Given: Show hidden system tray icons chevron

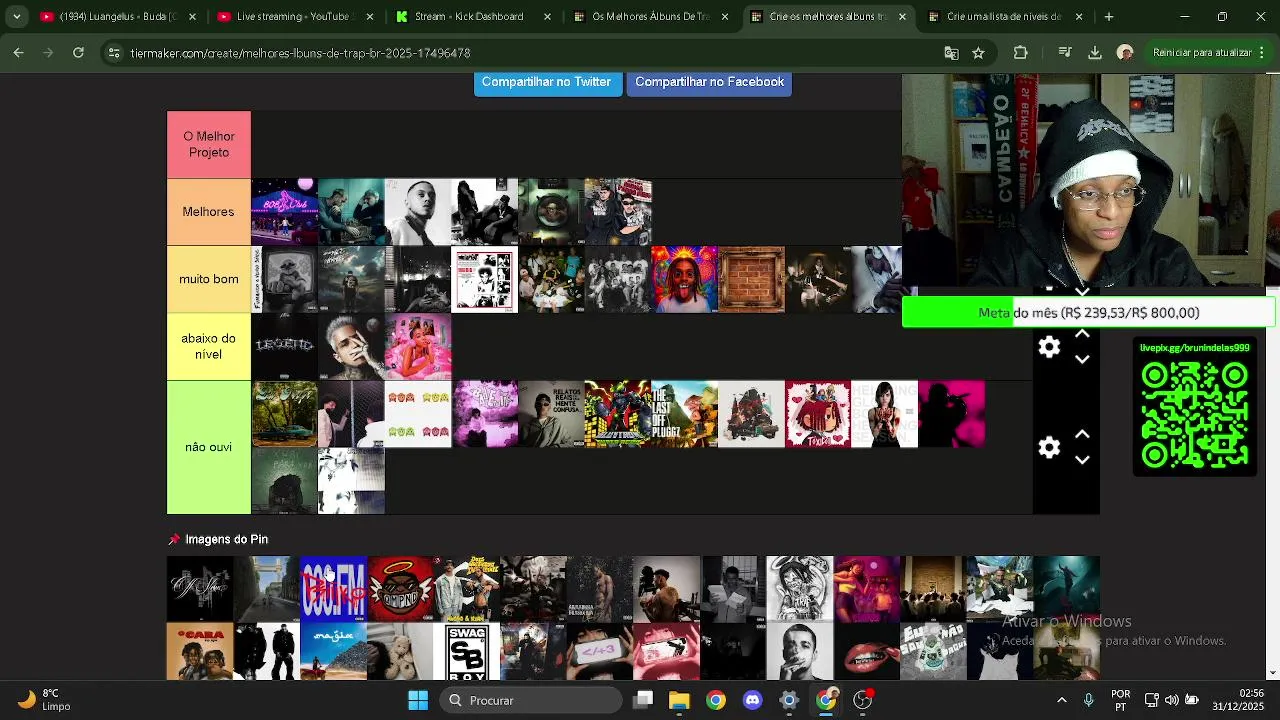Looking at the screenshot, I should 1061,700.
